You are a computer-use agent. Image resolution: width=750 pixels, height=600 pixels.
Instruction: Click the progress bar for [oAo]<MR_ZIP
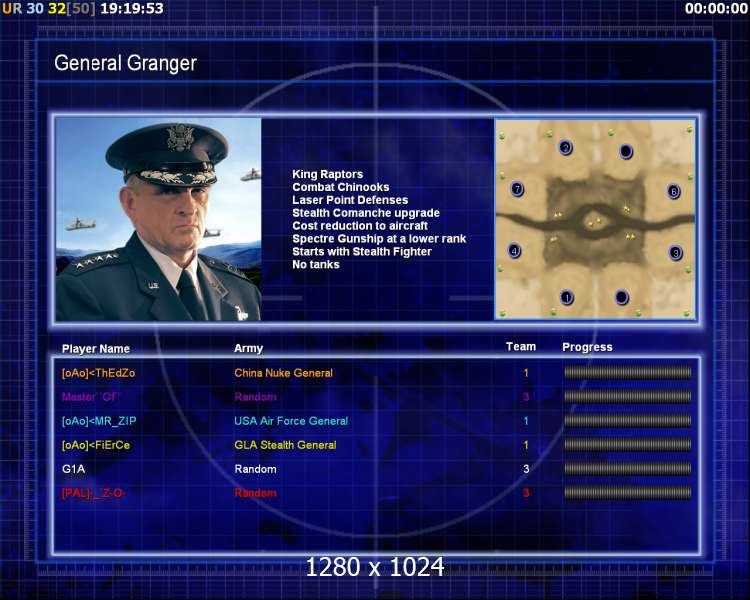tap(628, 421)
